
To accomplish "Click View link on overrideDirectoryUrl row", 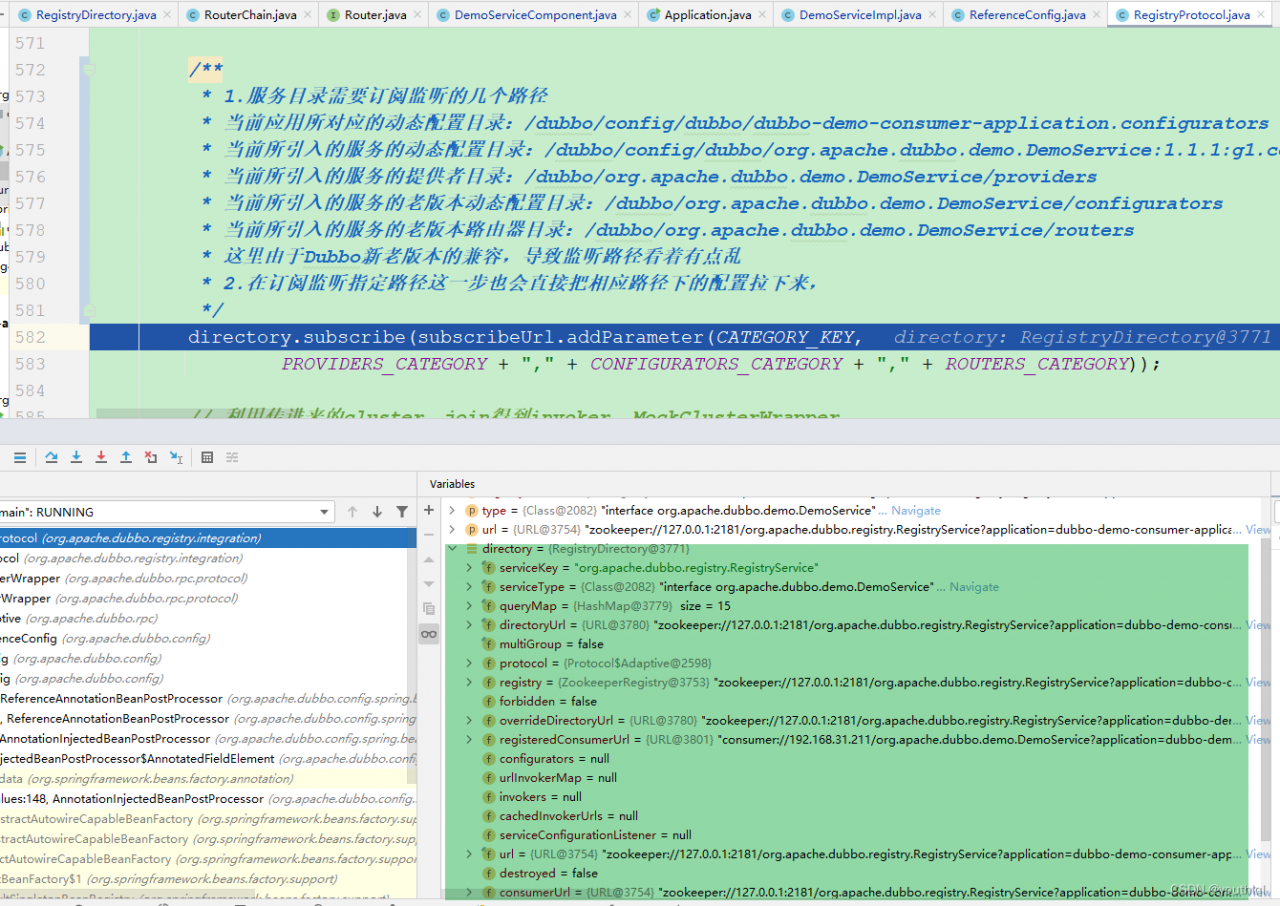I will 1258,720.
